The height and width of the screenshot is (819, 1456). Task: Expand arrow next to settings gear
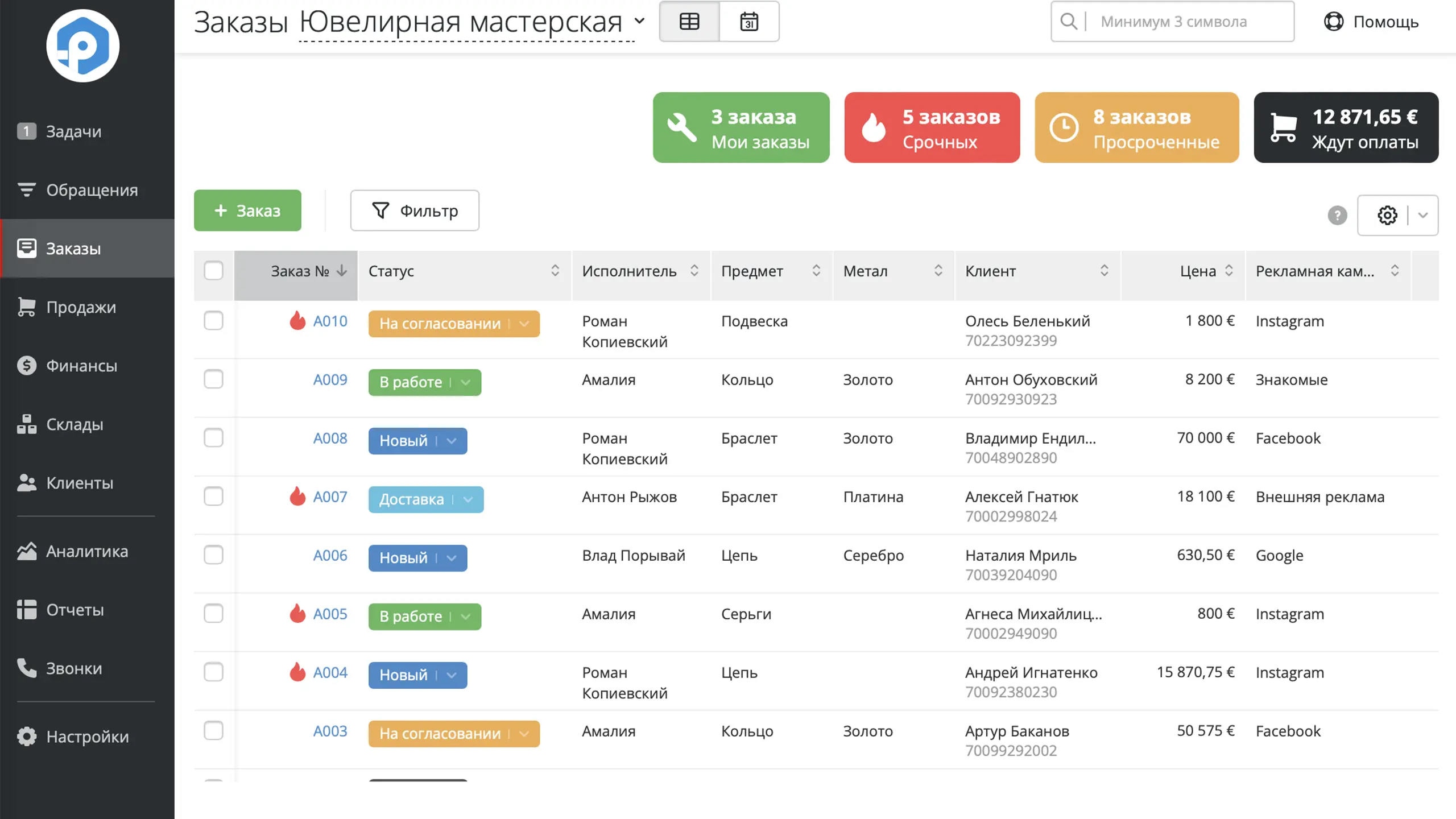pyautogui.click(x=1423, y=216)
